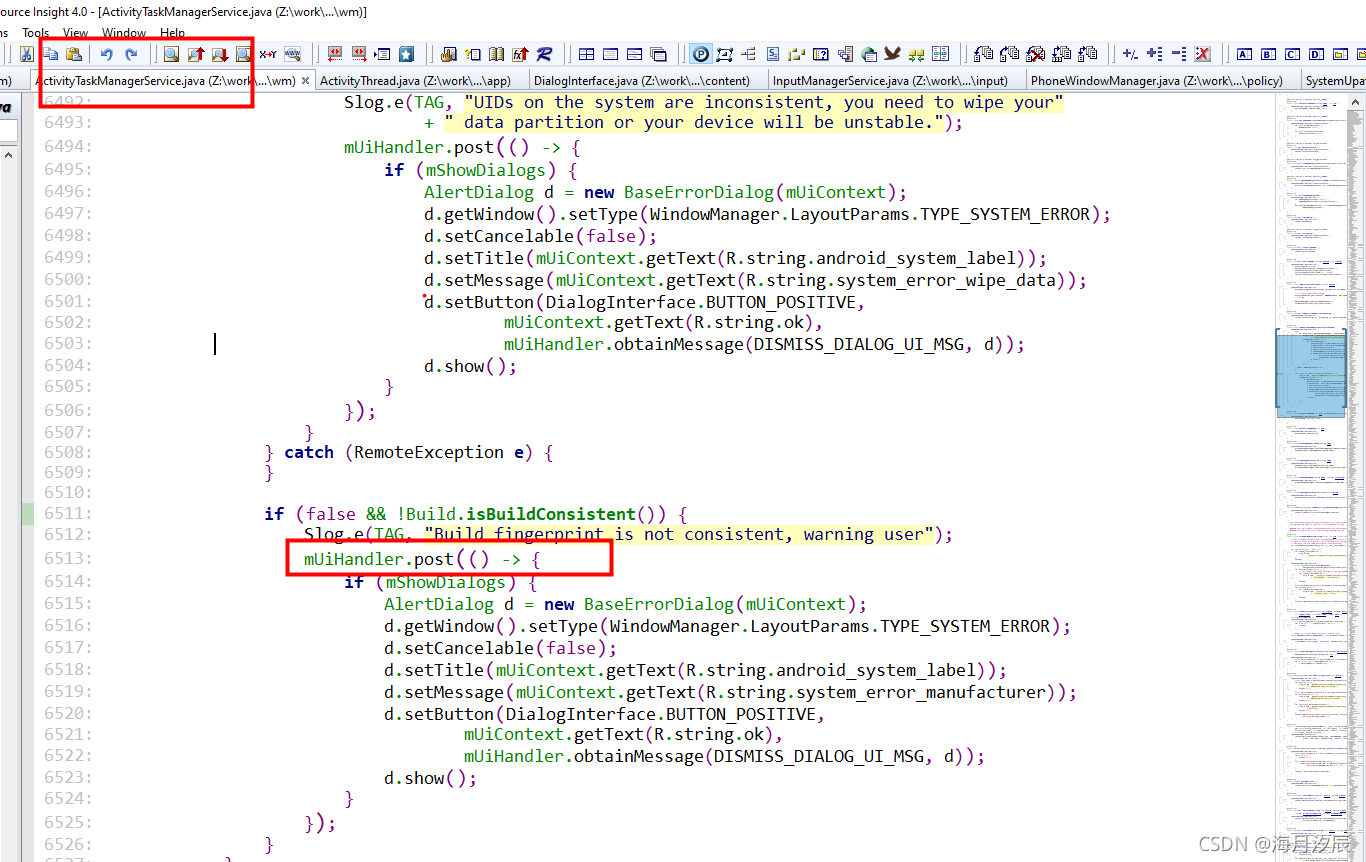Viewport: 1366px width, 862px height.
Task: Click the blue highlighted region in the code minimap
Action: point(1310,372)
